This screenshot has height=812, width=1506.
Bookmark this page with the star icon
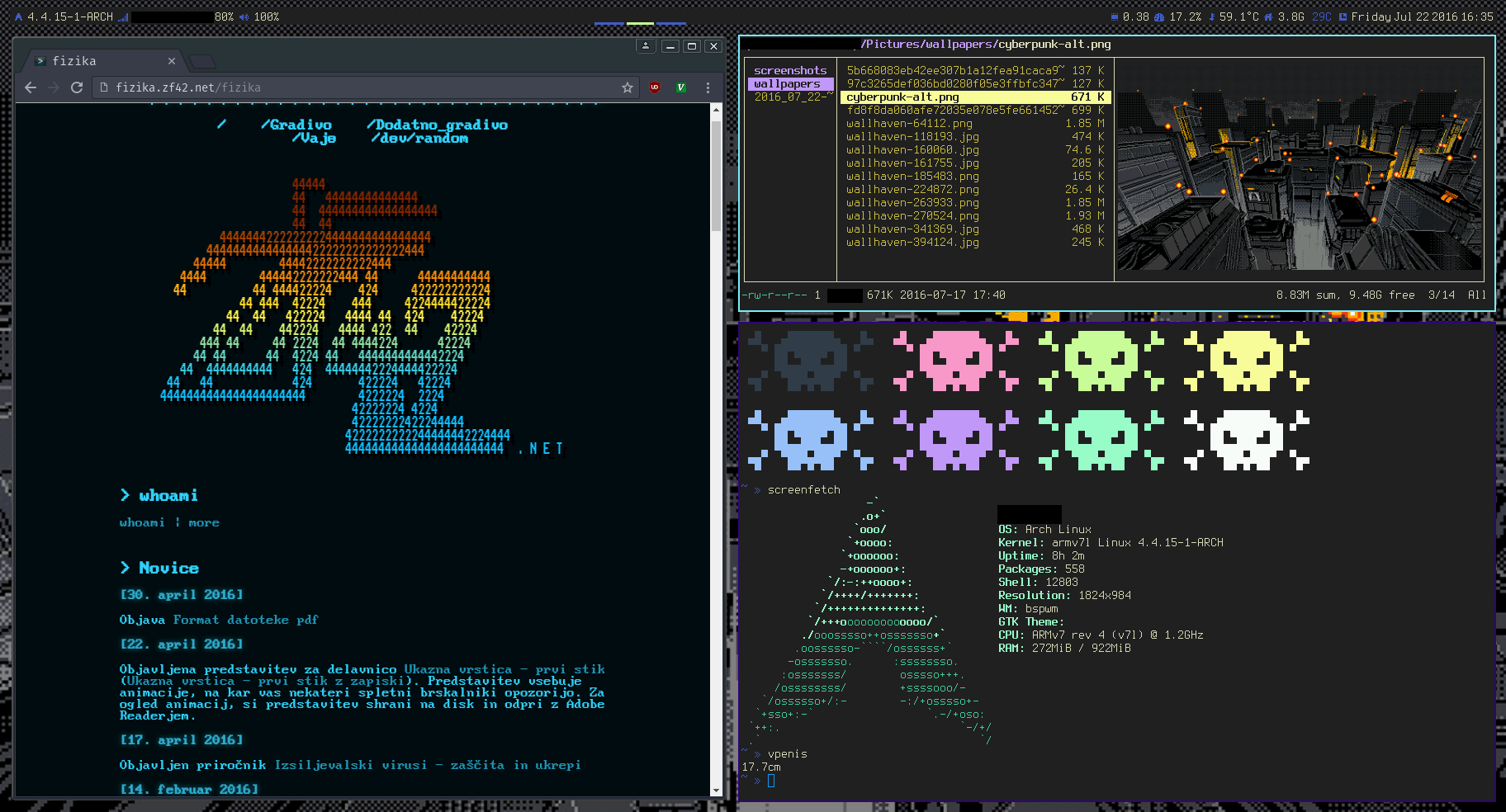tap(627, 87)
